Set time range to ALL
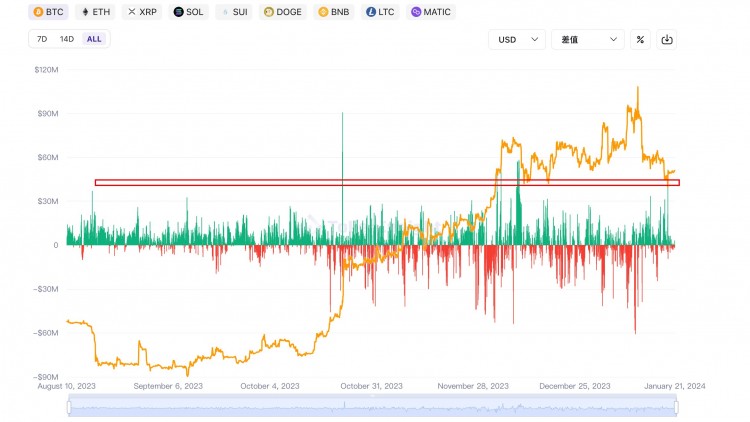The height and width of the screenshot is (422, 750). coord(94,39)
